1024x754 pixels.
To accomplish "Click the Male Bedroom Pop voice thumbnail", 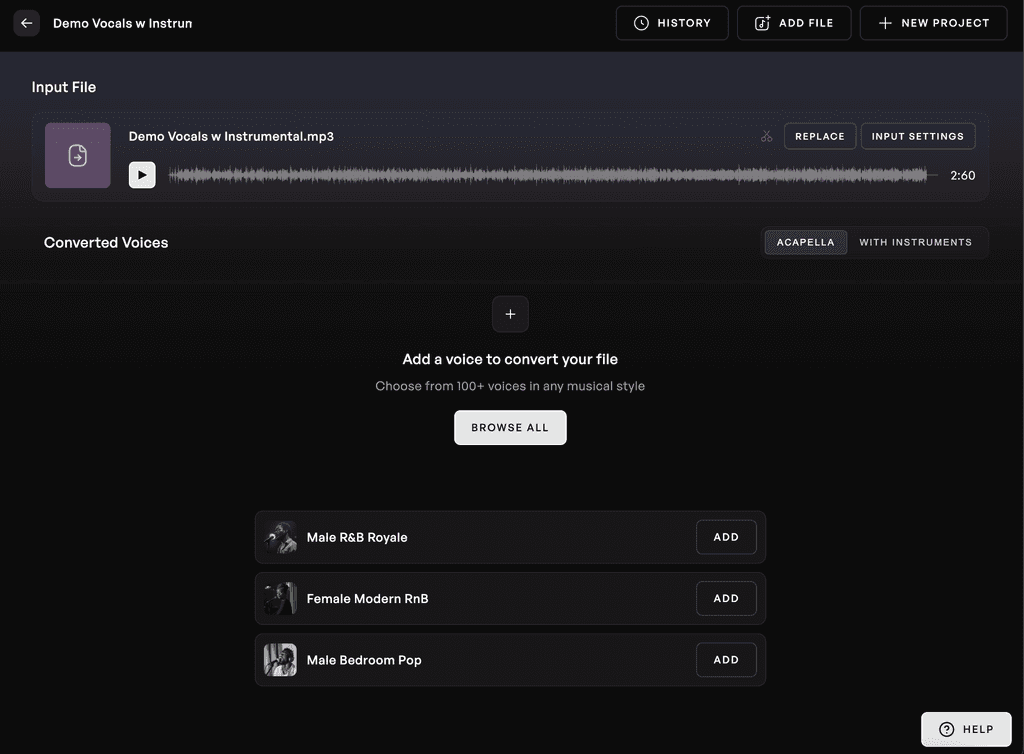I will point(280,659).
